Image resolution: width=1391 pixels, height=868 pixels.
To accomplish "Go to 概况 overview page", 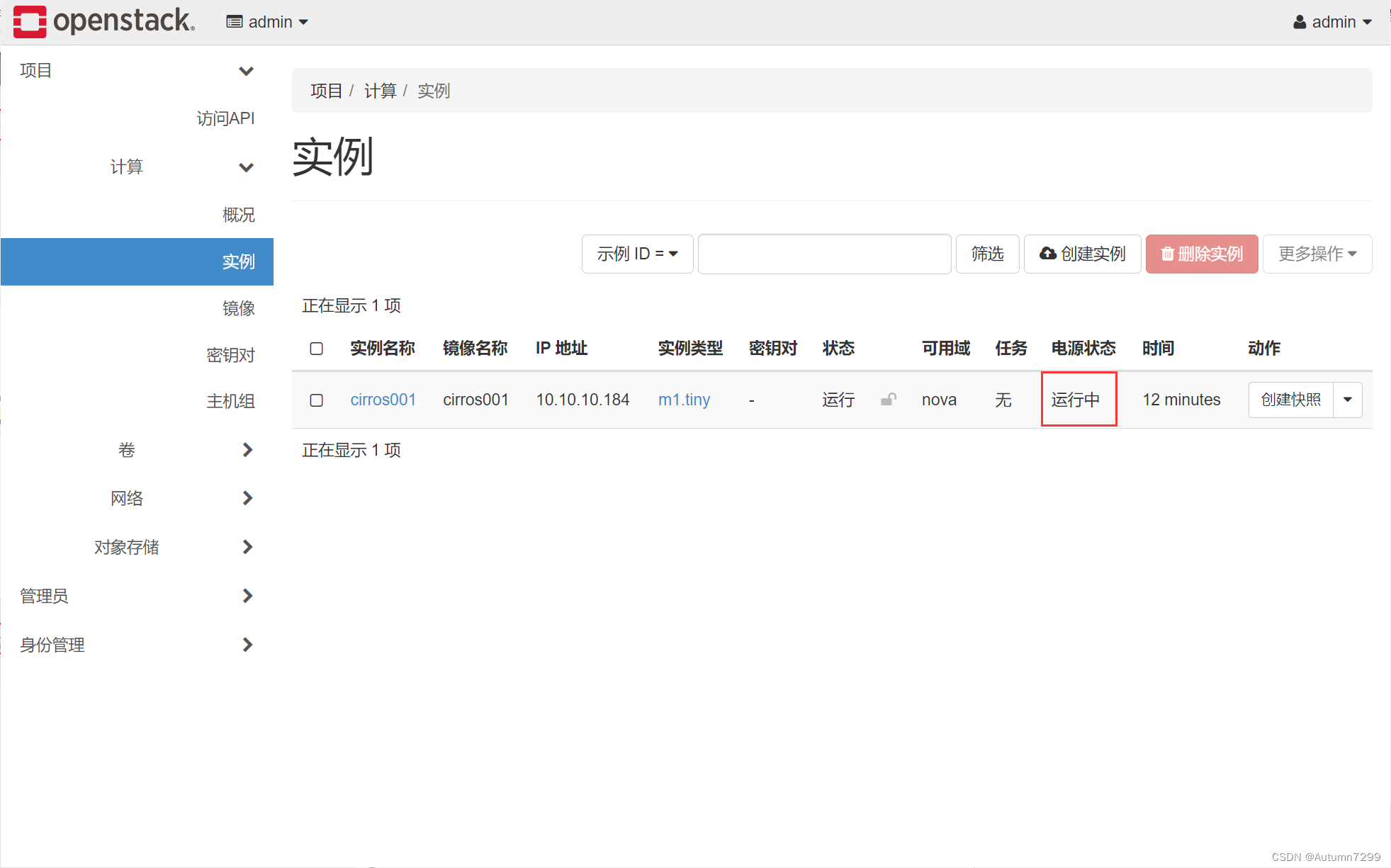I will coord(239,215).
